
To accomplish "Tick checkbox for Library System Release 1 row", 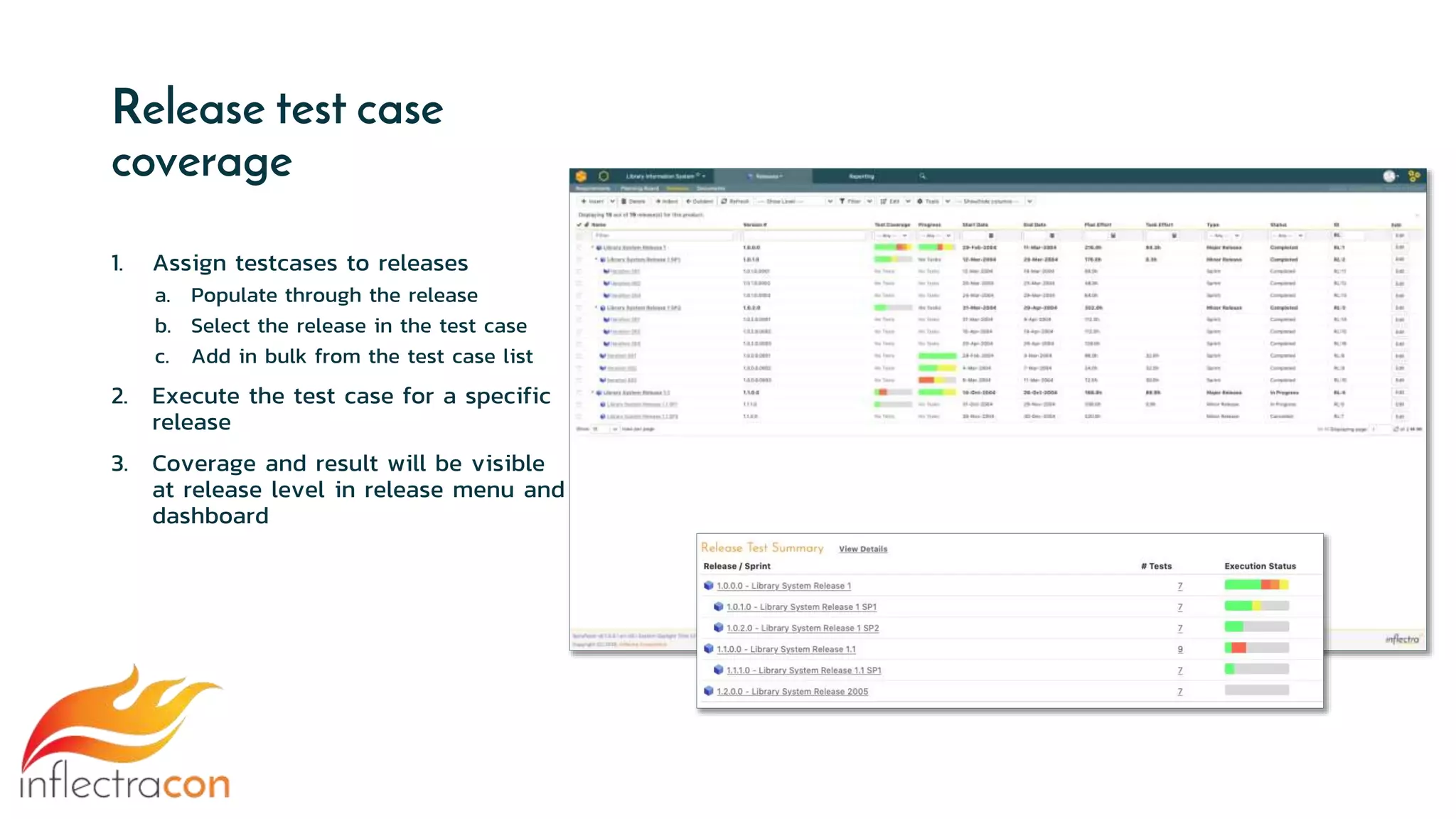I will tap(579, 247).
